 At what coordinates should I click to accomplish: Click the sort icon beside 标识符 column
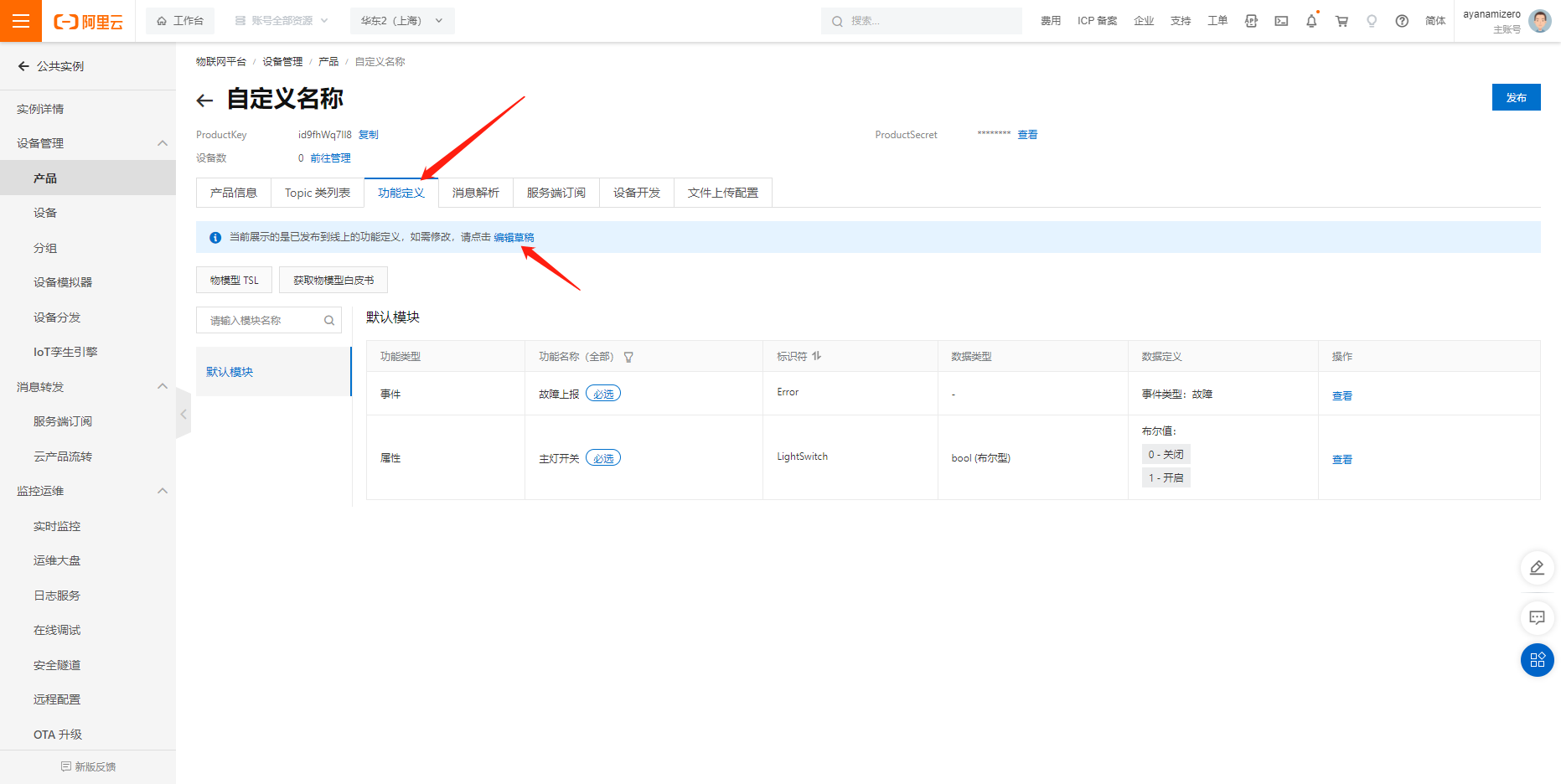click(817, 356)
